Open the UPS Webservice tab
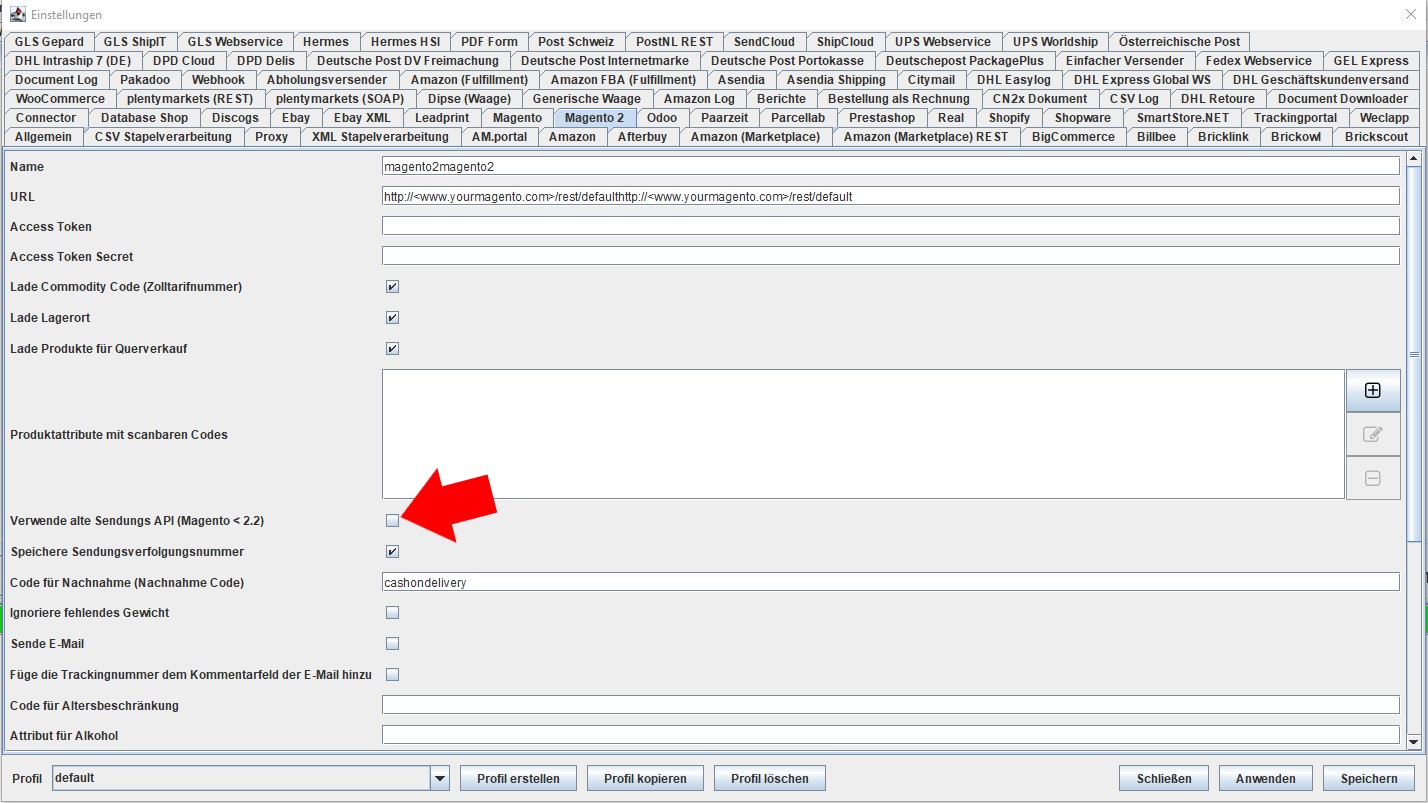The image size is (1428, 803). [943, 42]
